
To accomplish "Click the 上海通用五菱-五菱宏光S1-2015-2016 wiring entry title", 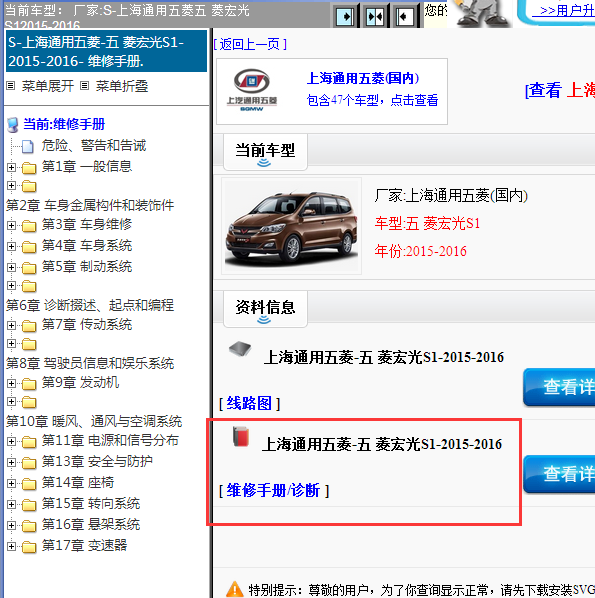I will tap(384, 357).
